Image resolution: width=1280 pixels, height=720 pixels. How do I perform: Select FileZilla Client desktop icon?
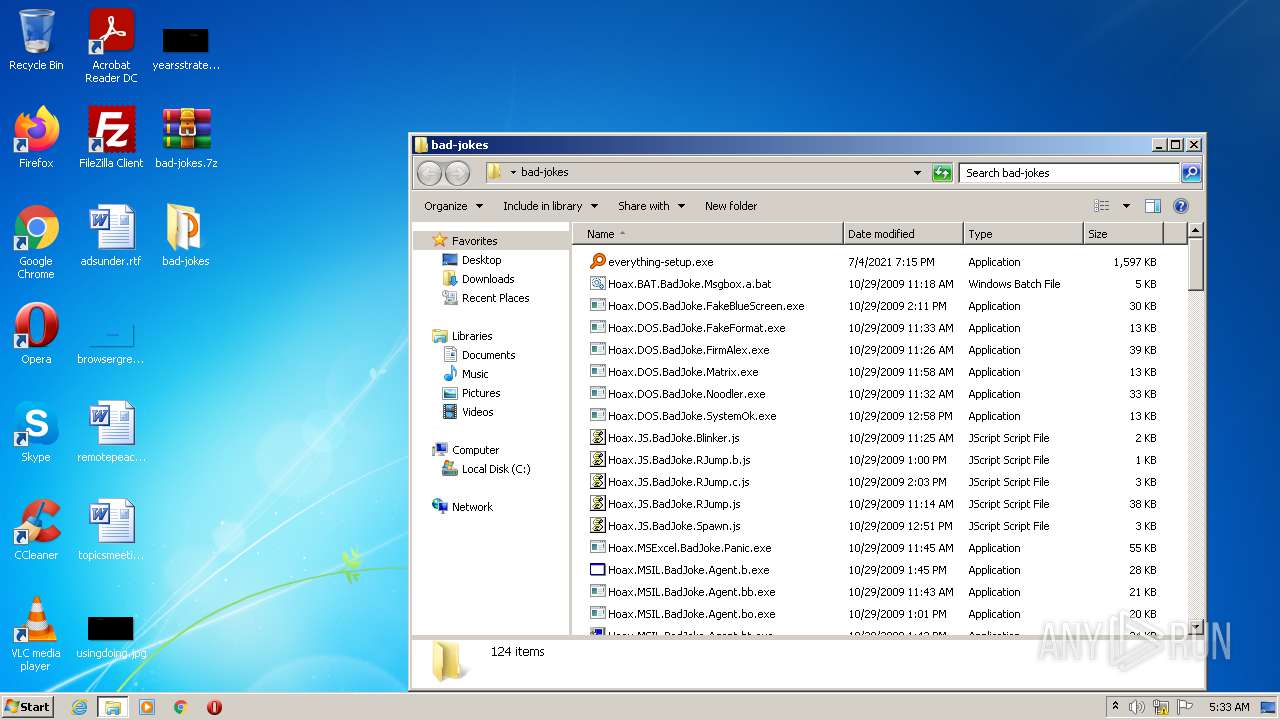pos(111,138)
